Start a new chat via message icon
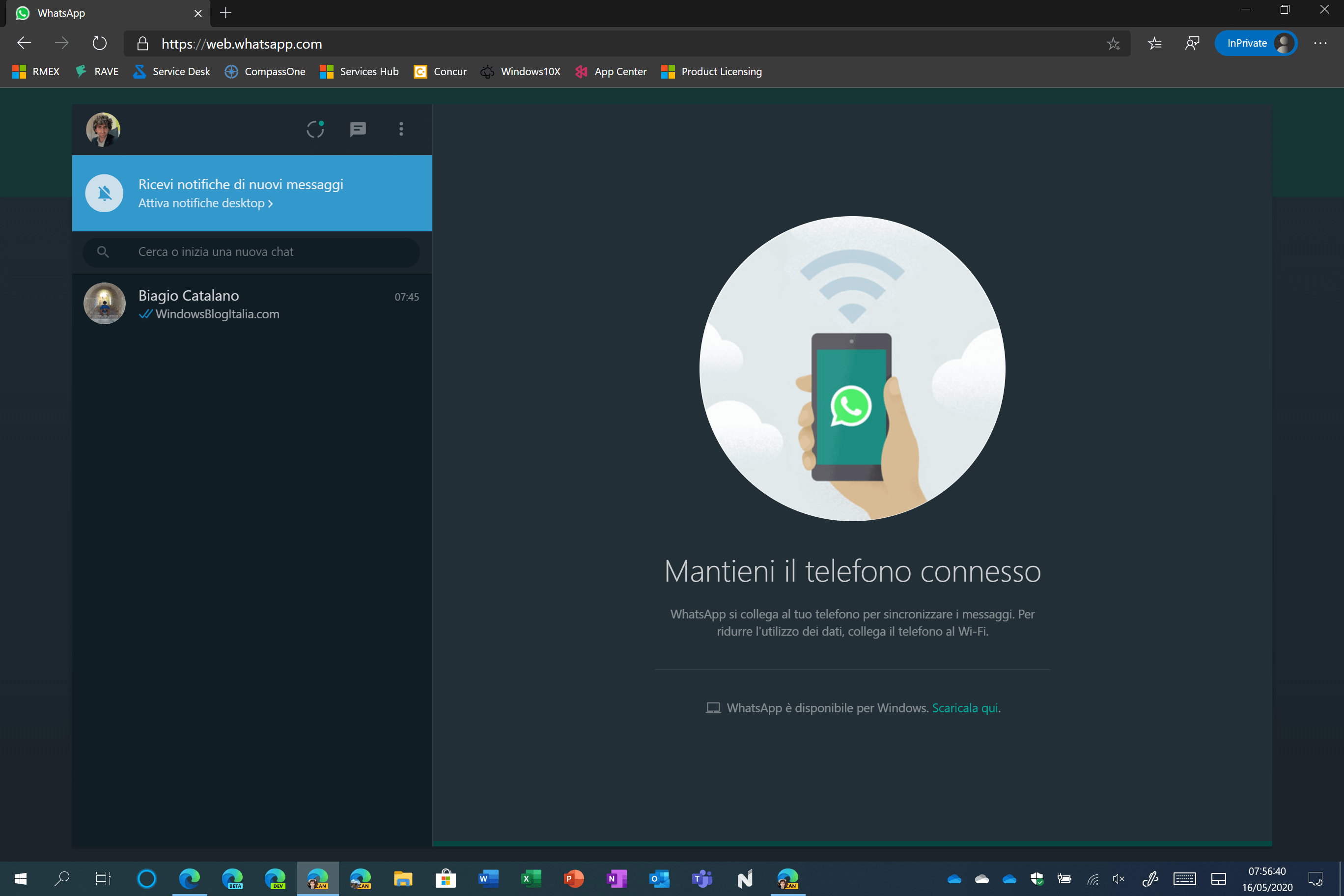The height and width of the screenshot is (896, 1344). point(358,129)
